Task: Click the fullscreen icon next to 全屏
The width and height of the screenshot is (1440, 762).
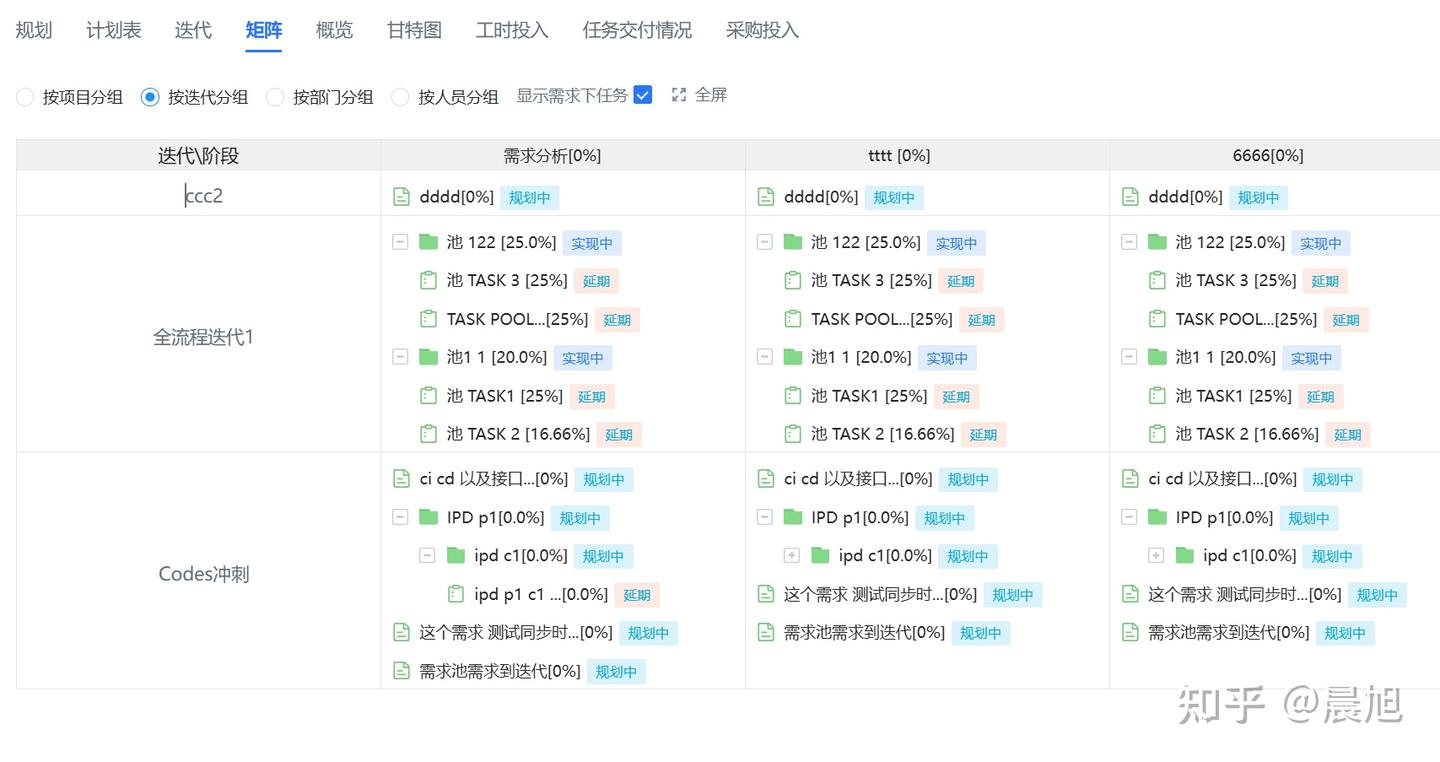Action: coord(679,95)
